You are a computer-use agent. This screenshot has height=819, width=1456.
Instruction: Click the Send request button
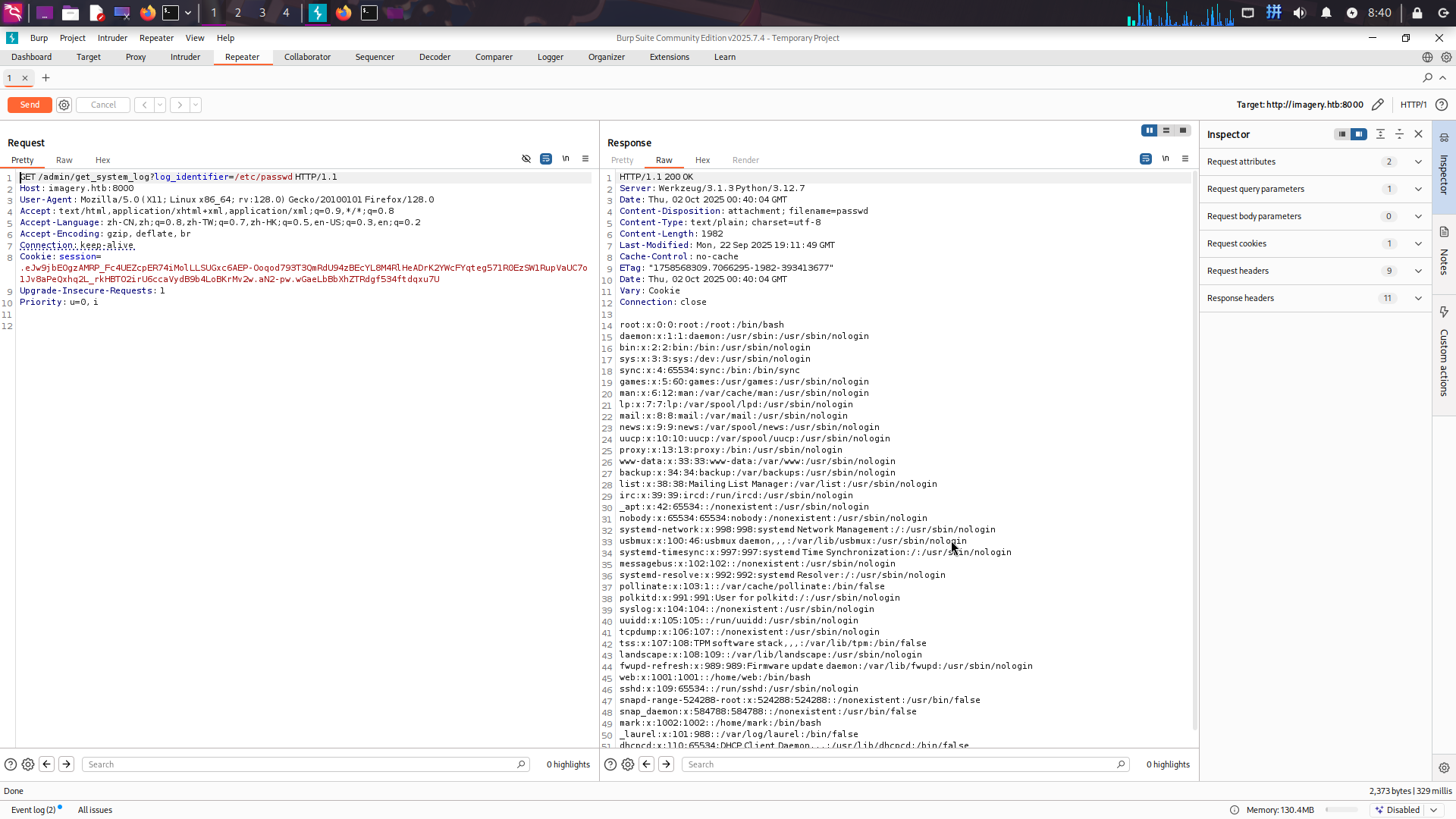pyautogui.click(x=30, y=105)
